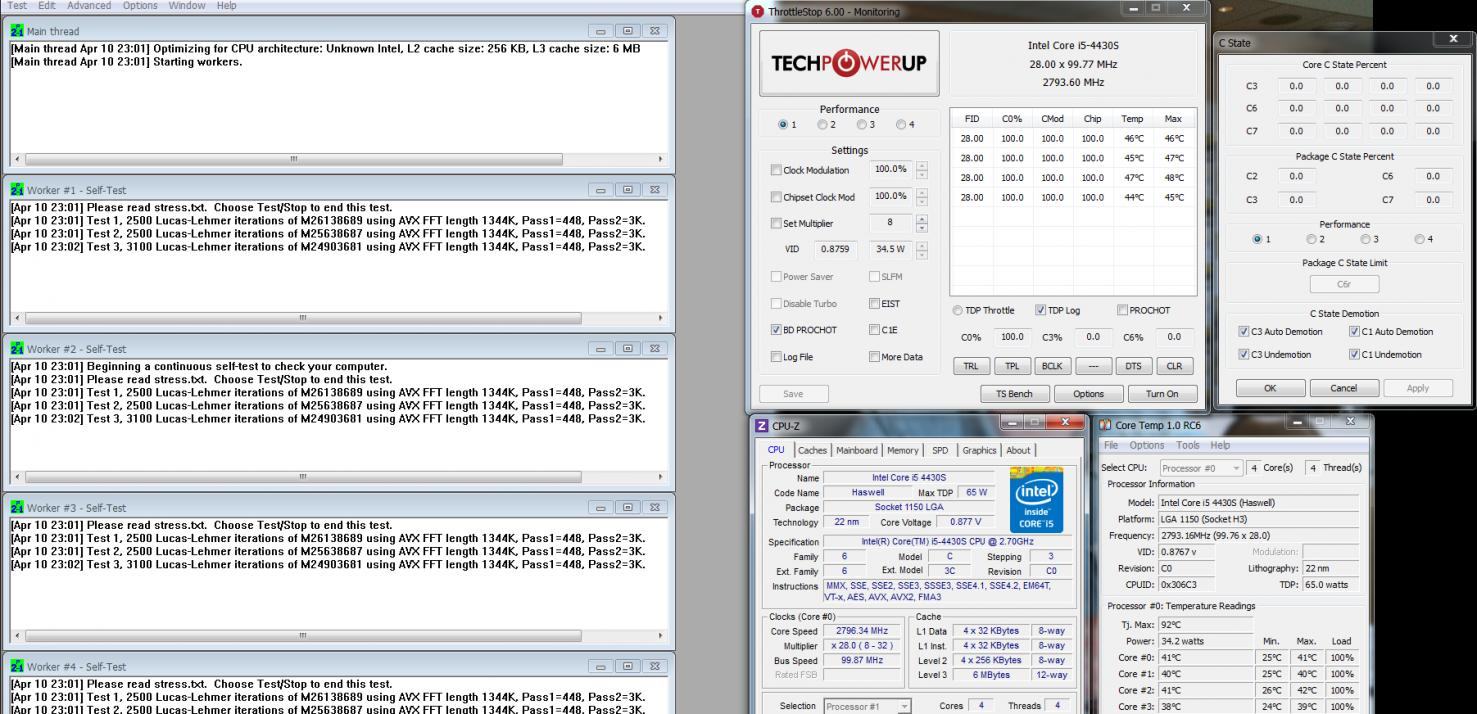Image resolution: width=1477 pixels, height=714 pixels.
Task: Click the Worker #4 Self-Test window icon
Action: (x=16, y=667)
